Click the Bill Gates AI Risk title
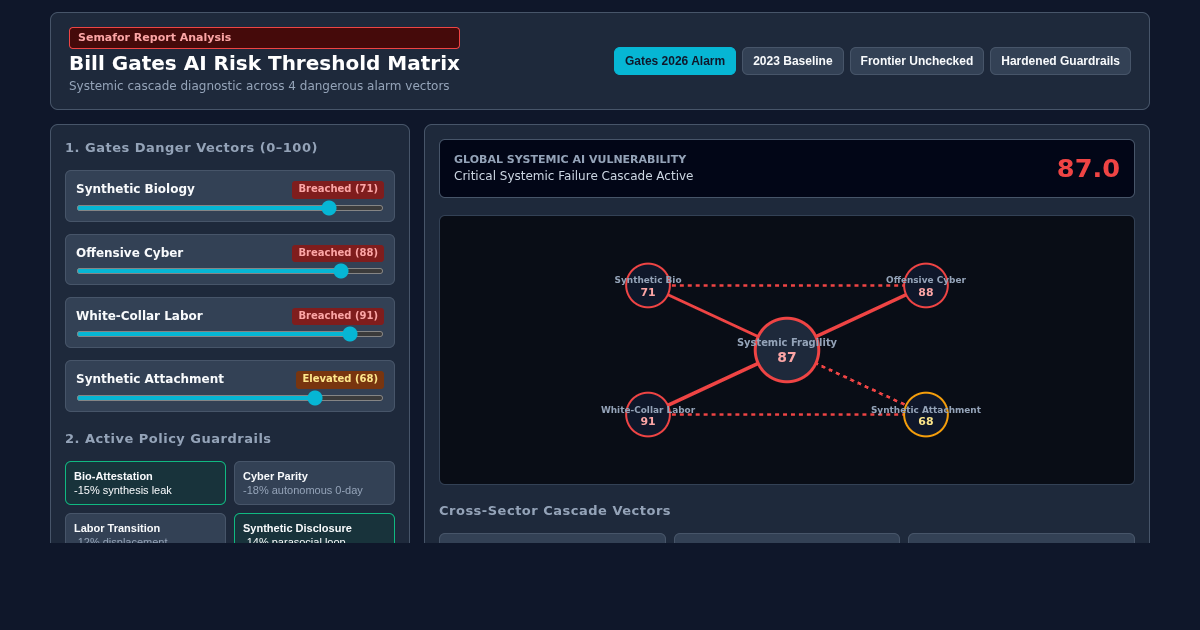 coord(264,63)
